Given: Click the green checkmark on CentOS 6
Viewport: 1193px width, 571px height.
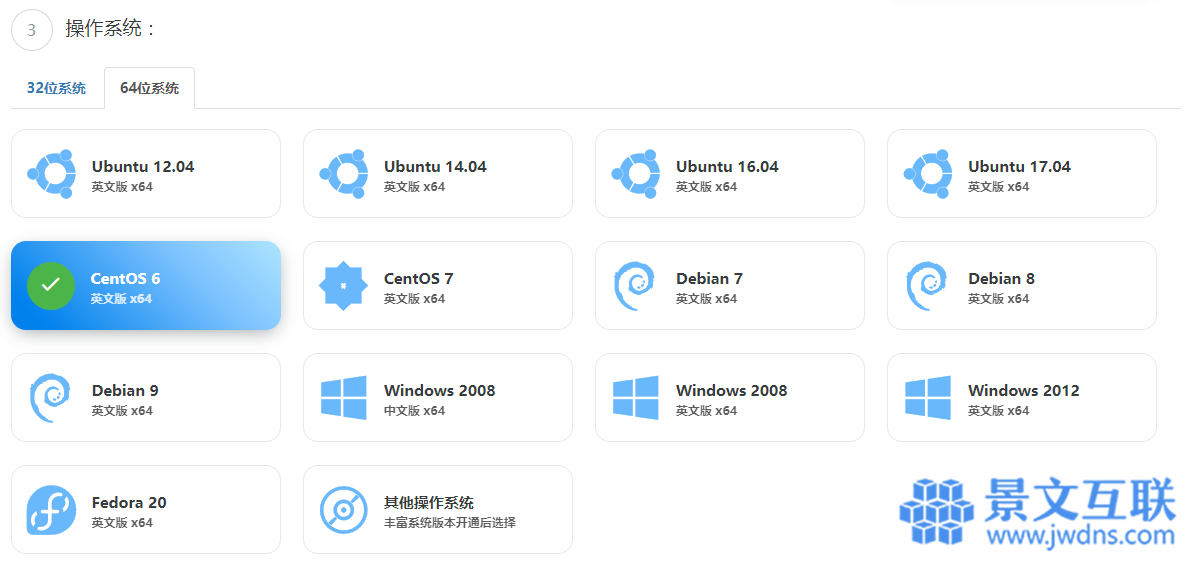Looking at the screenshot, I should [x=51, y=286].
